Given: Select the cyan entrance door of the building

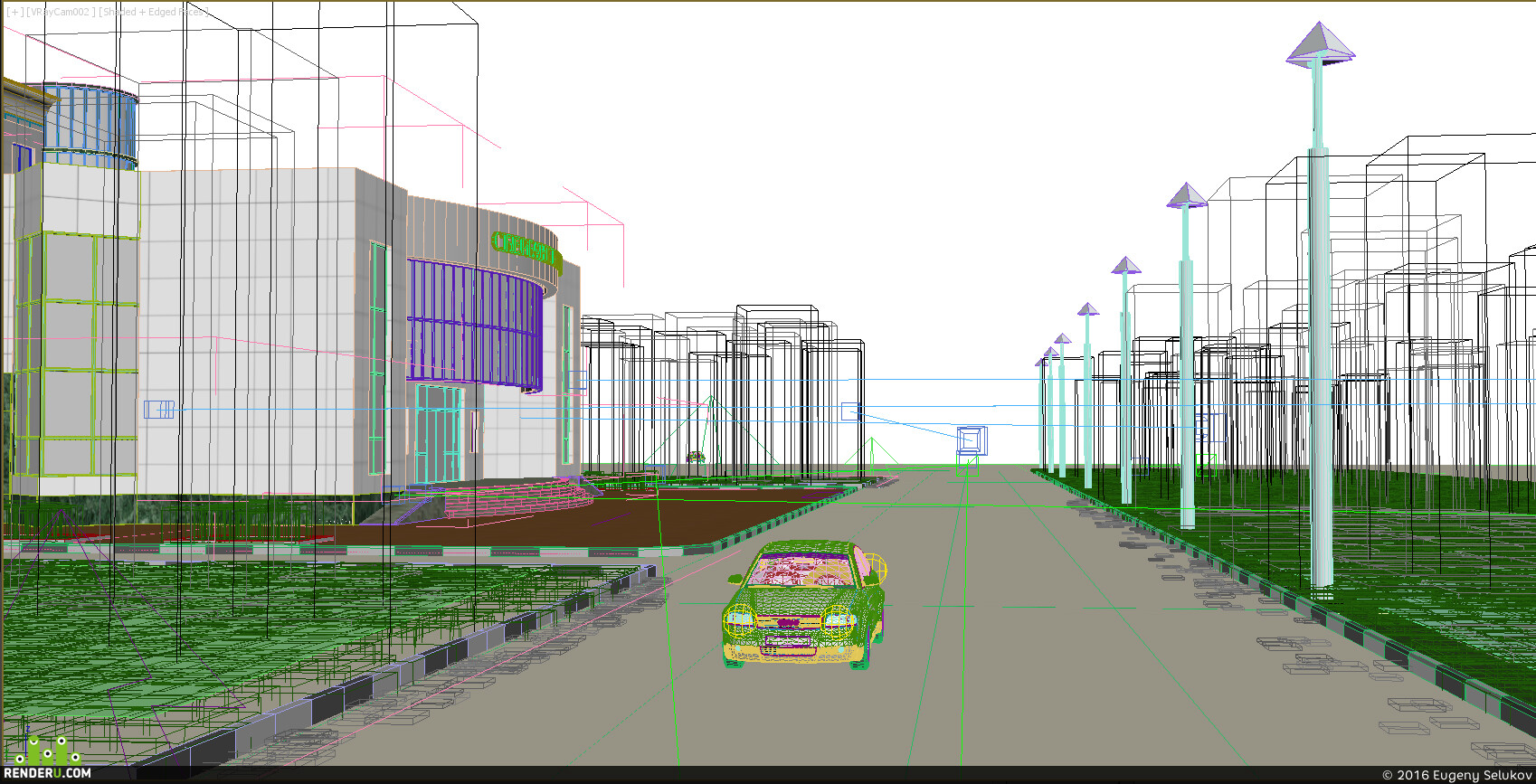Looking at the screenshot, I should (439, 432).
